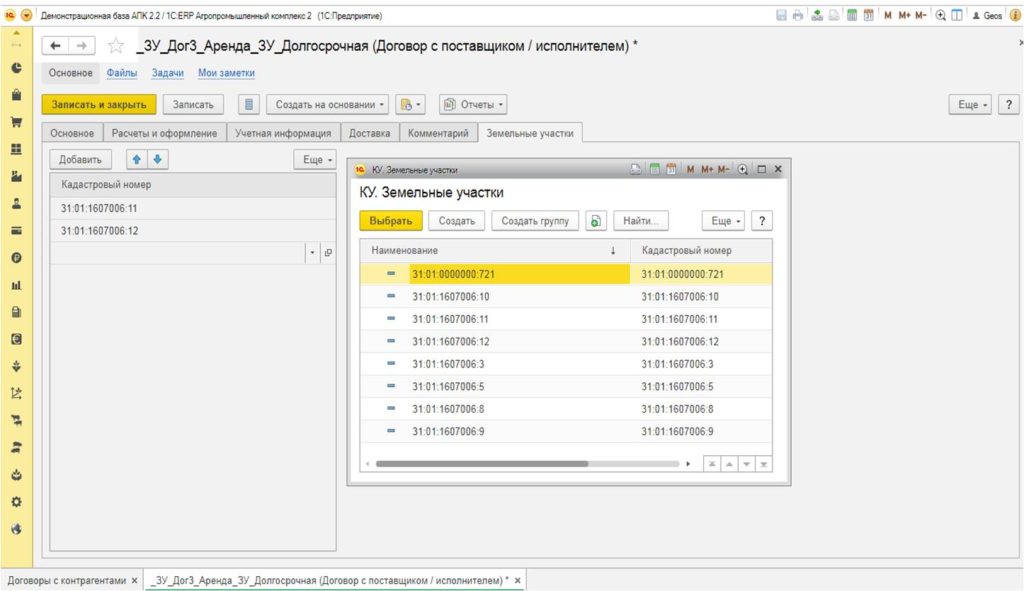
Task: Click the empty cadastral number input field
Action: click(178, 253)
